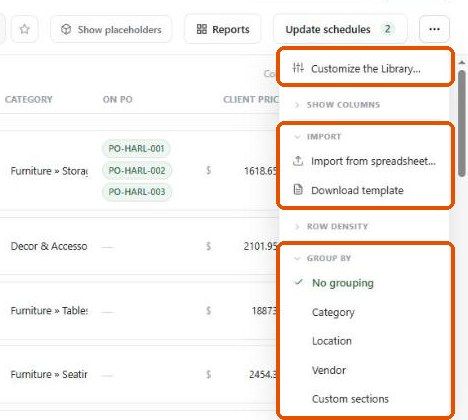Click the Furniture » Seating category cell

pos(49,374)
